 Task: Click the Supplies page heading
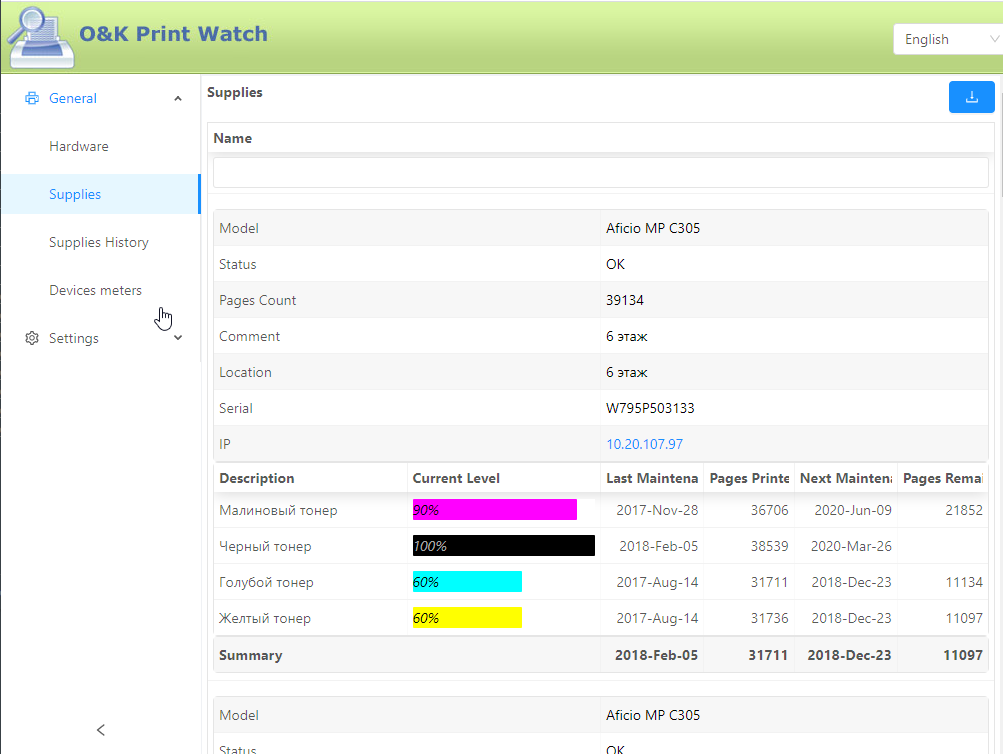point(235,92)
